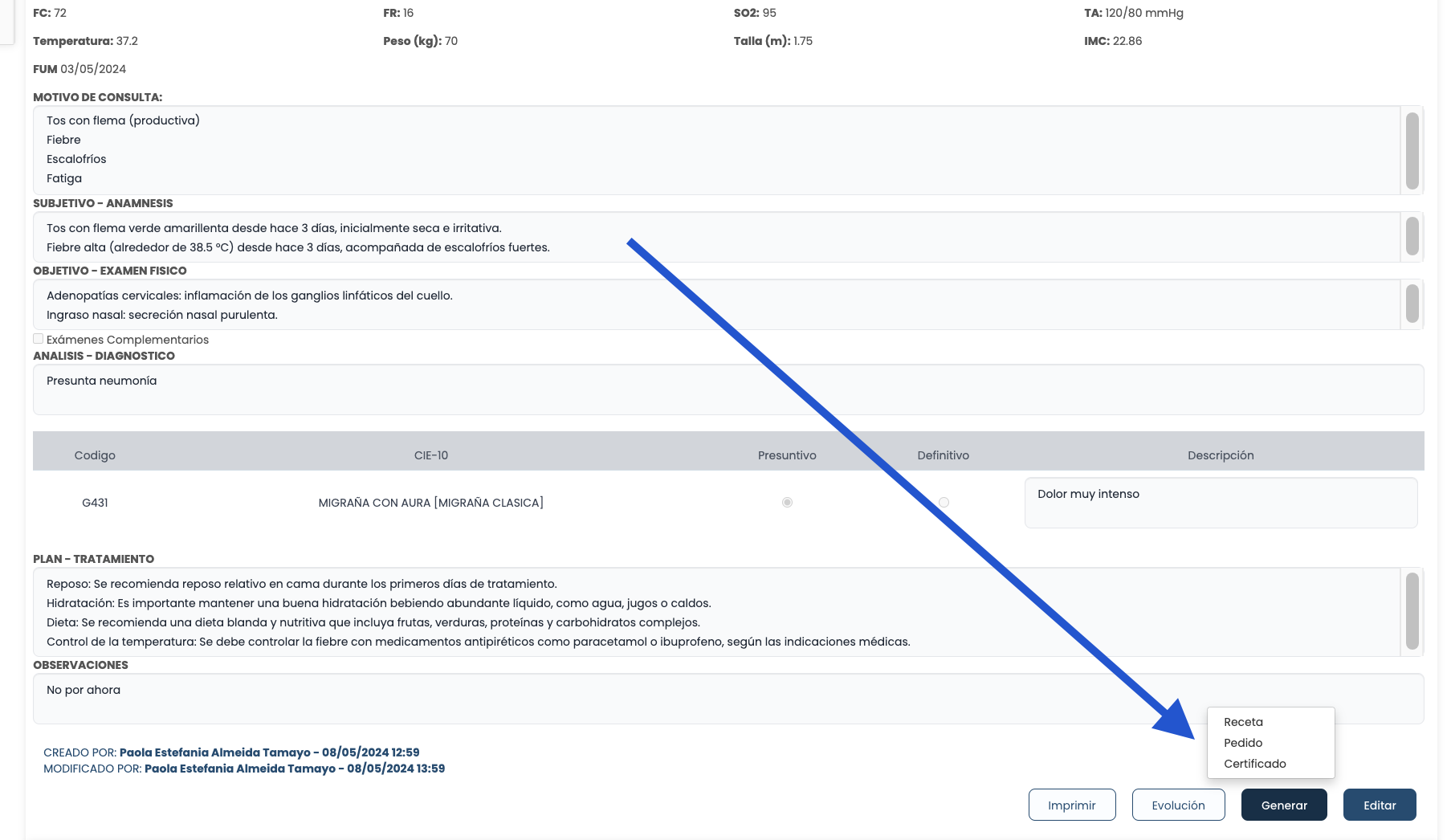Click the CIE-10 column header
Viewport: 1447px width, 840px height.
tap(431, 455)
